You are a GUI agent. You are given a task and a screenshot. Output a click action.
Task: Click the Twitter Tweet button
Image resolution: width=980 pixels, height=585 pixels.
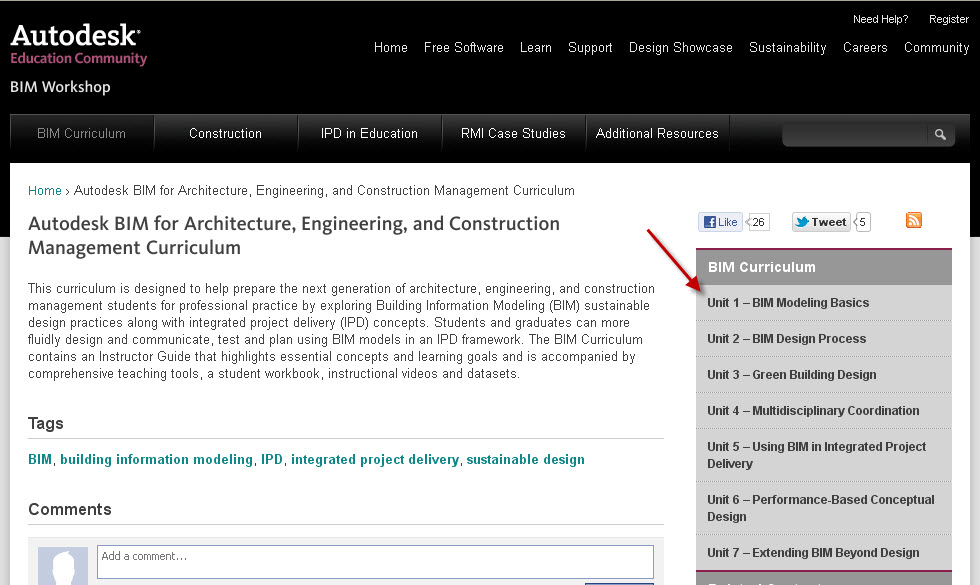coord(821,222)
